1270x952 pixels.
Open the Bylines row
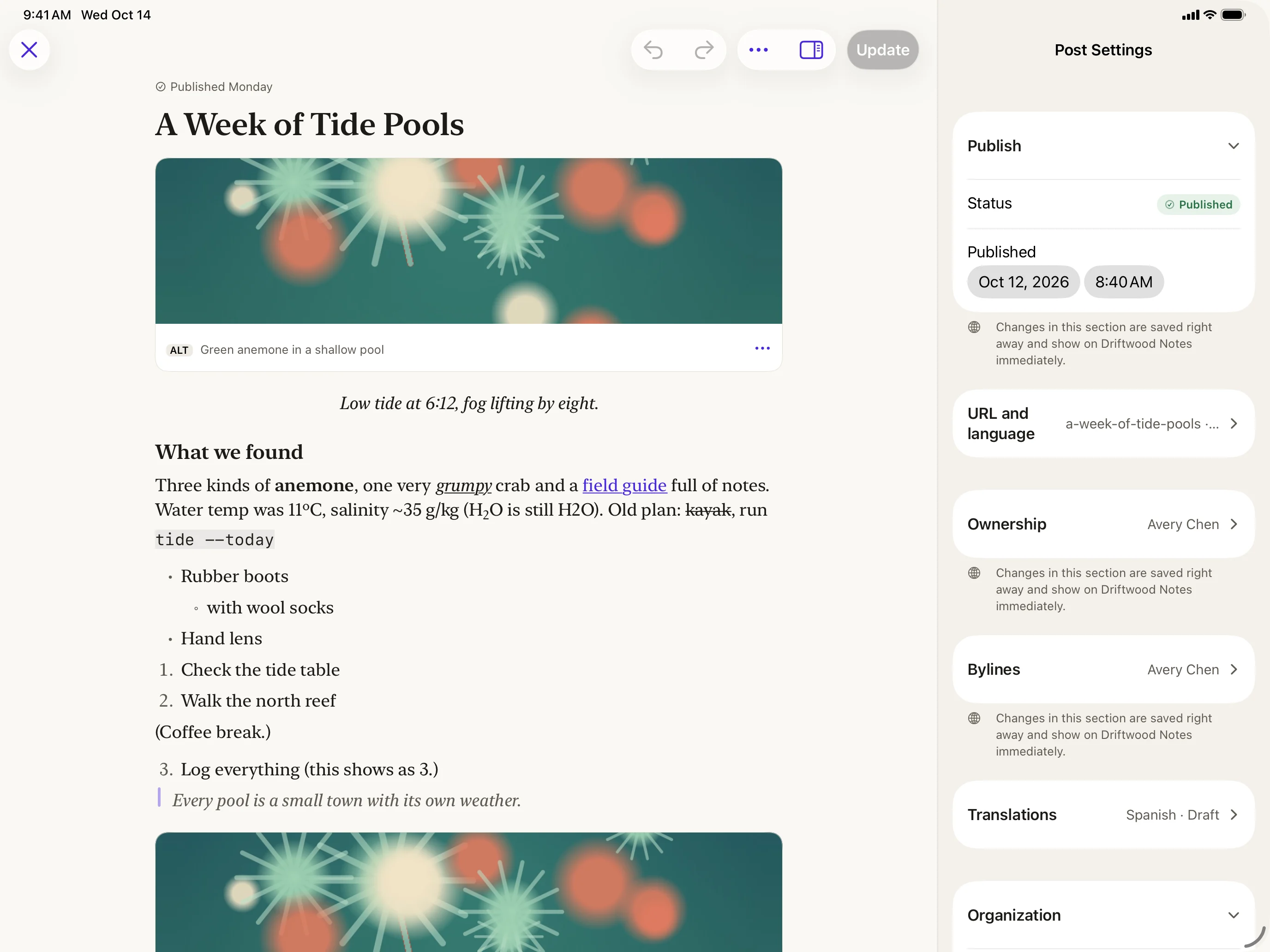click(x=1103, y=669)
